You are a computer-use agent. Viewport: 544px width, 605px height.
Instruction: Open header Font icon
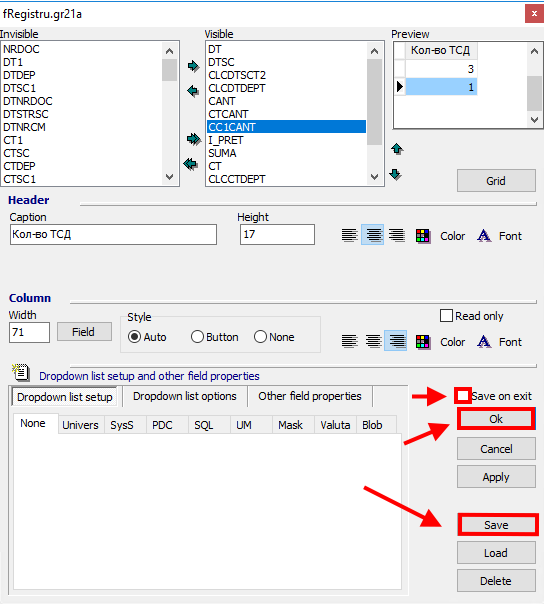point(484,236)
